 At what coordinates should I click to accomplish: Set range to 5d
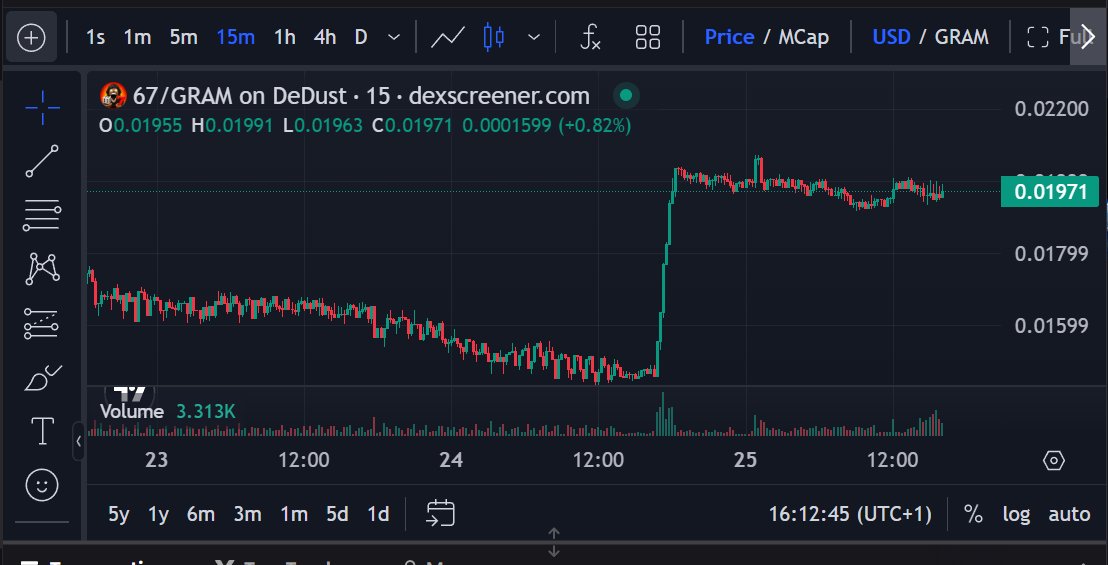337,514
